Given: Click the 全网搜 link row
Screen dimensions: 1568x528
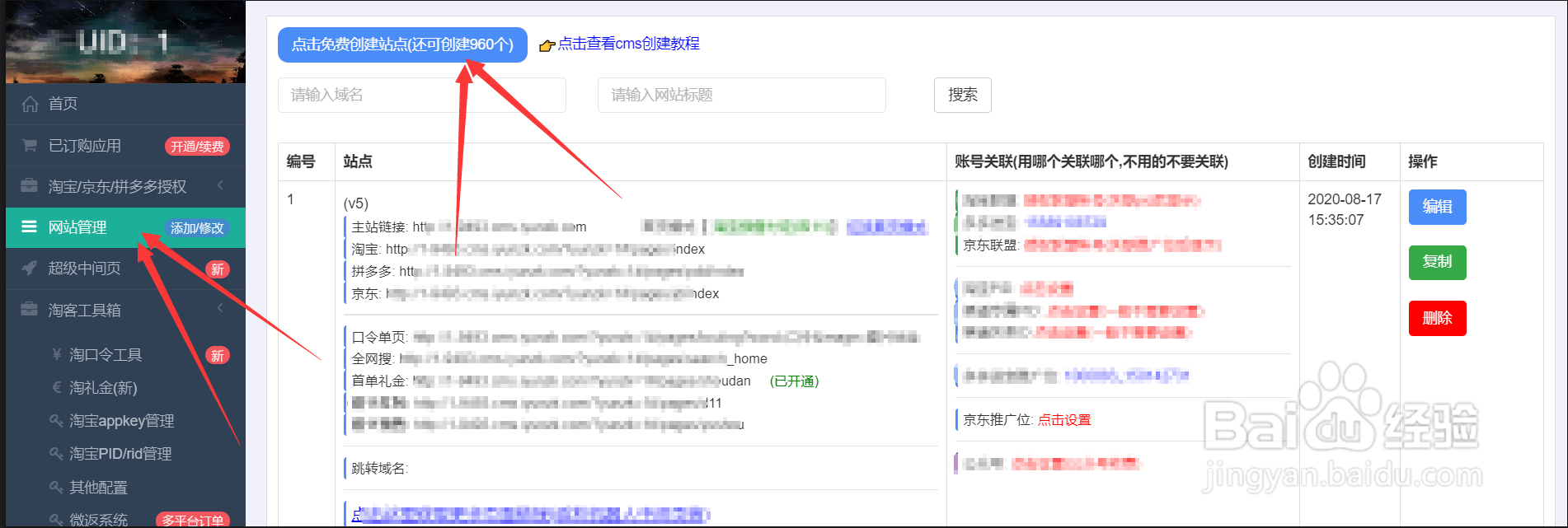Looking at the screenshot, I should pyautogui.click(x=560, y=358).
